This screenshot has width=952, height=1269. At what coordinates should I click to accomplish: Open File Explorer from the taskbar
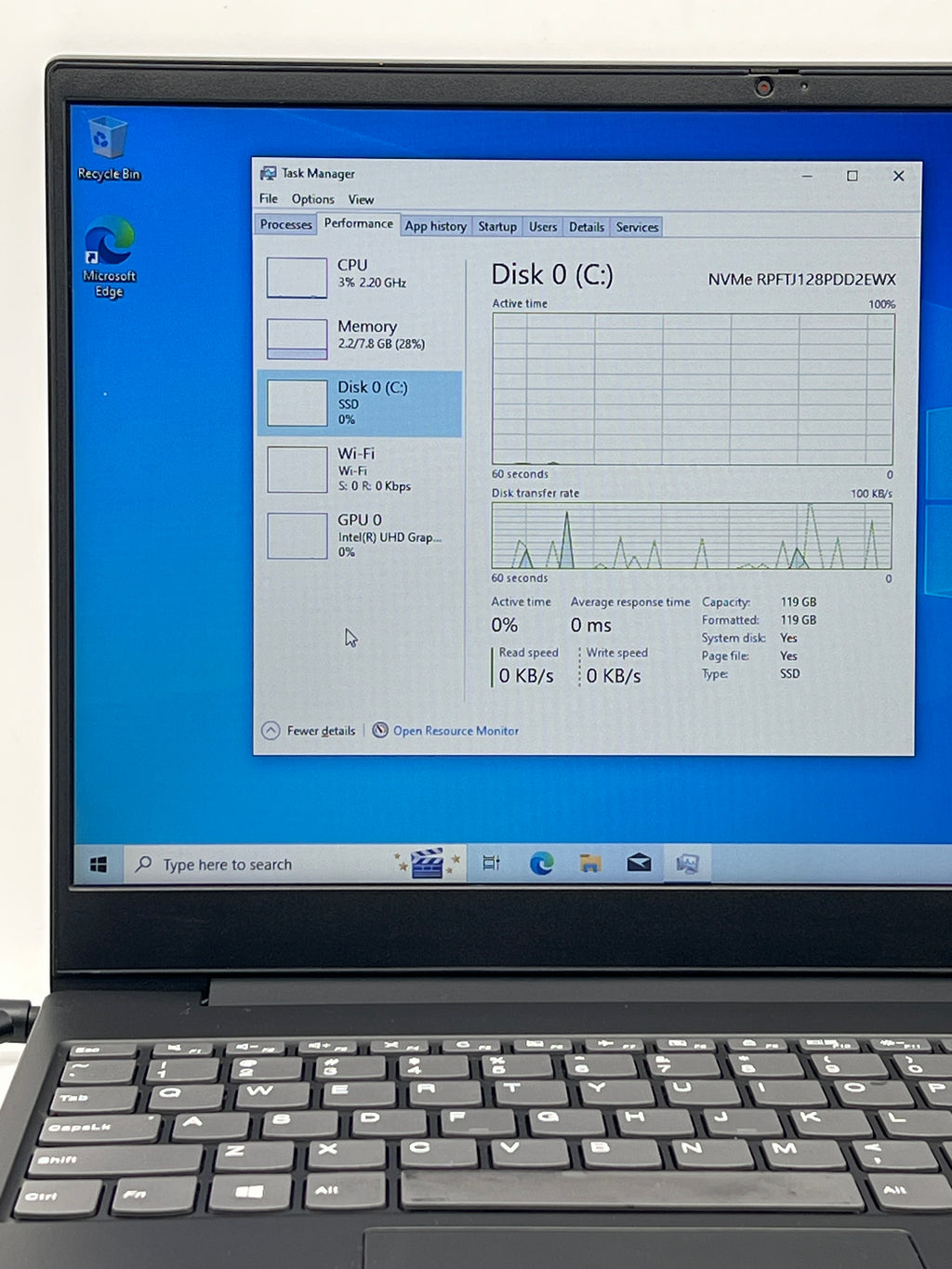point(589,864)
